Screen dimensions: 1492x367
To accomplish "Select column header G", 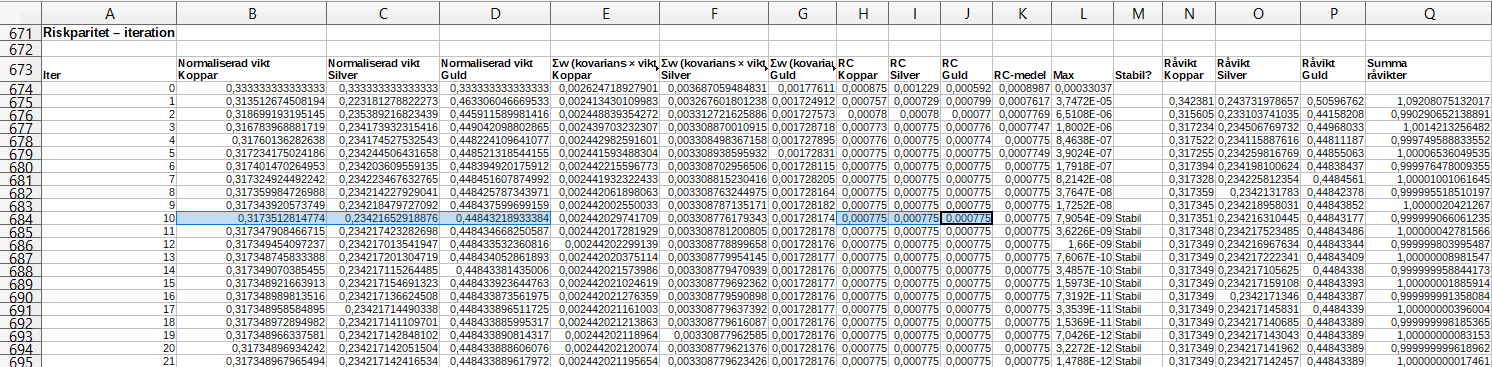I will pos(803,12).
